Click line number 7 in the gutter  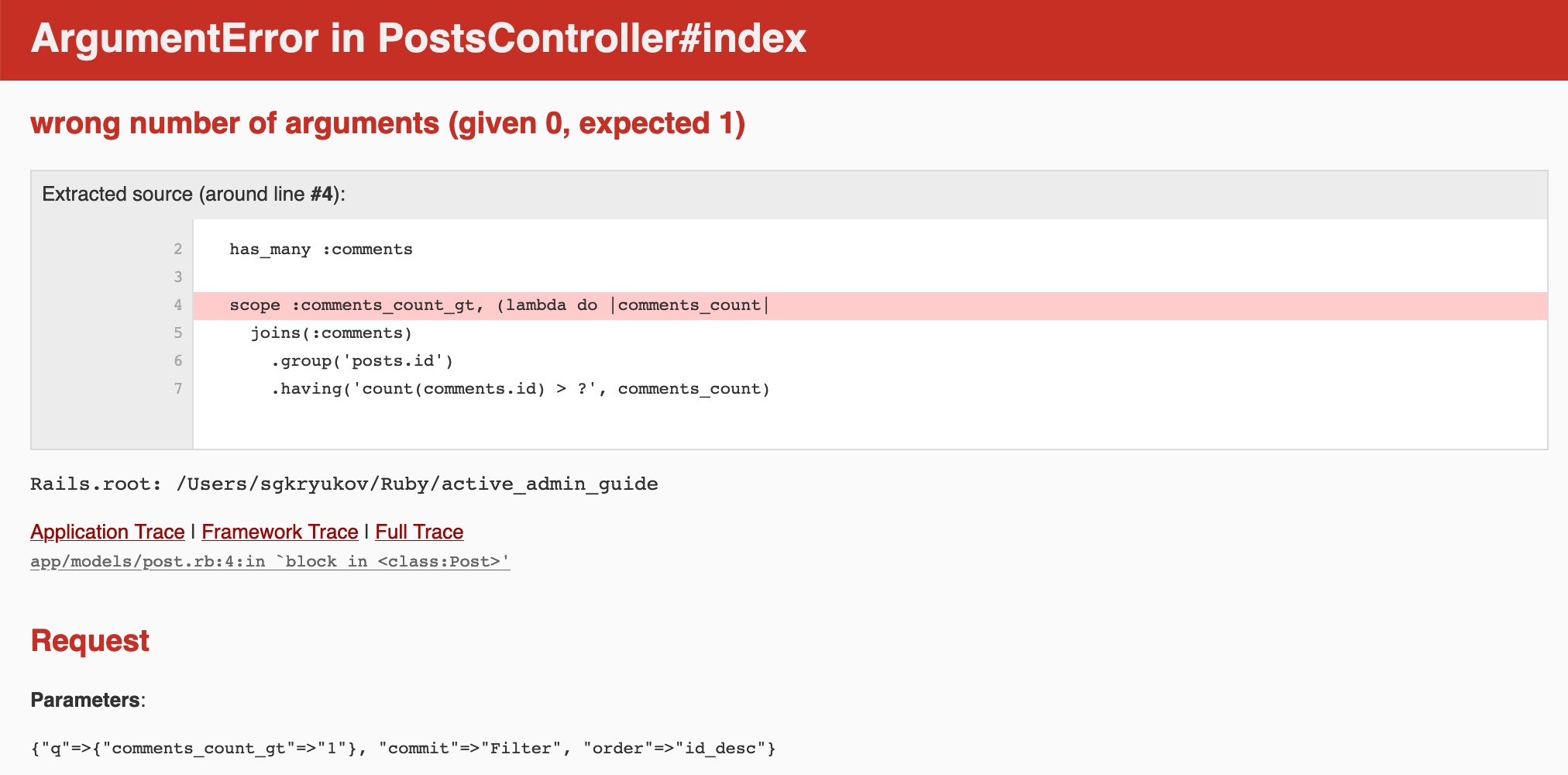178,389
